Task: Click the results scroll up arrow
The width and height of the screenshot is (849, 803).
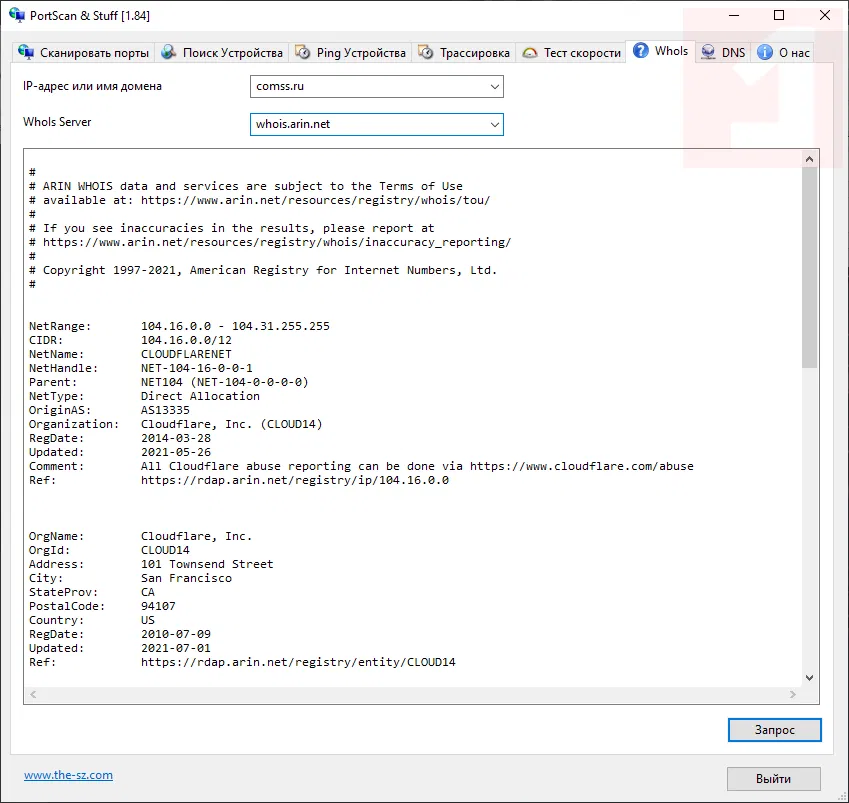Action: 809,159
